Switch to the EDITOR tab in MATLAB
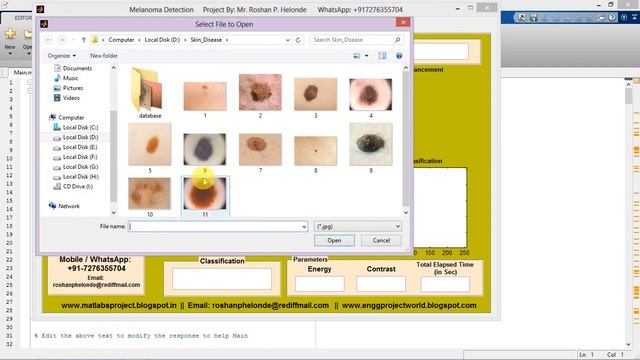Image resolution: width=640 pixels, height=360 pixels. click(x=22, y=18)
